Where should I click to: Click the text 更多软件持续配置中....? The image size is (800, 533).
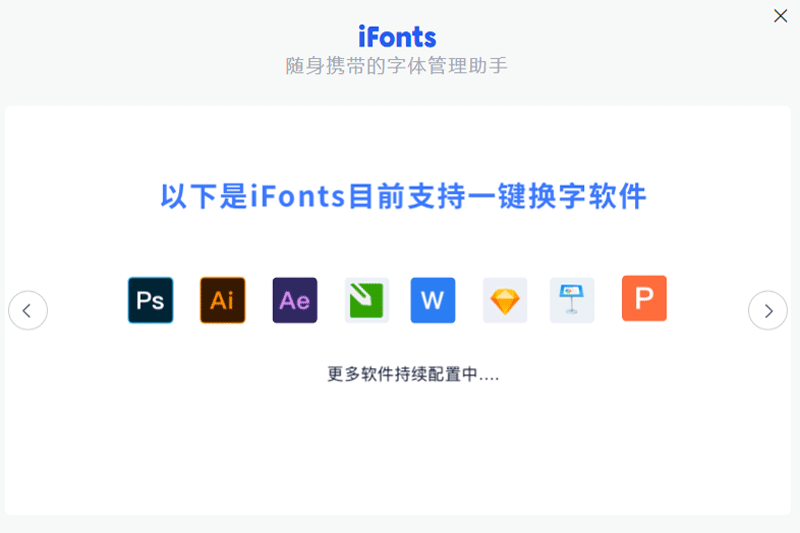pos(413,374)
